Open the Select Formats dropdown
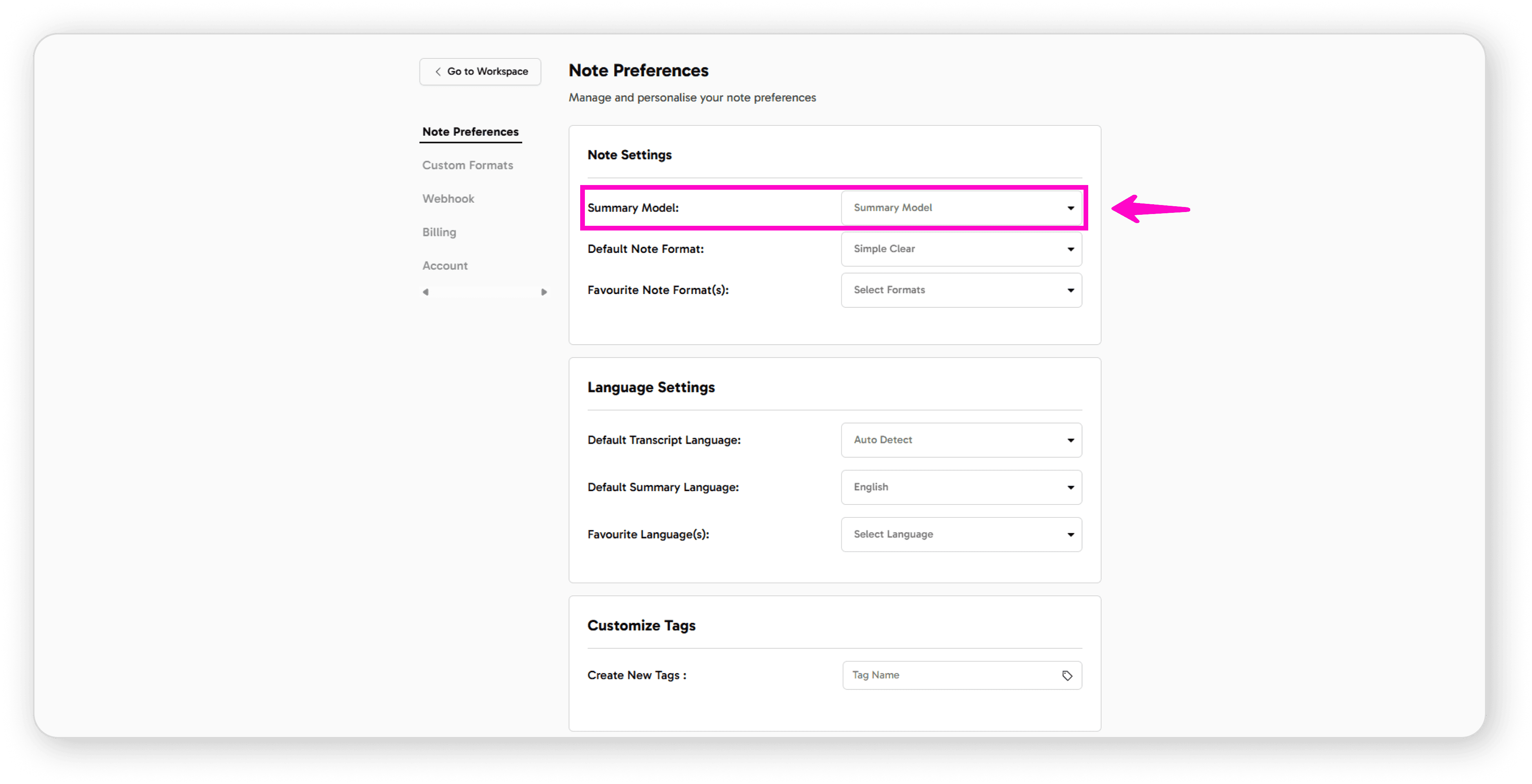The width and height of the screenshot is (1532, 784). [x=961, y=290]
